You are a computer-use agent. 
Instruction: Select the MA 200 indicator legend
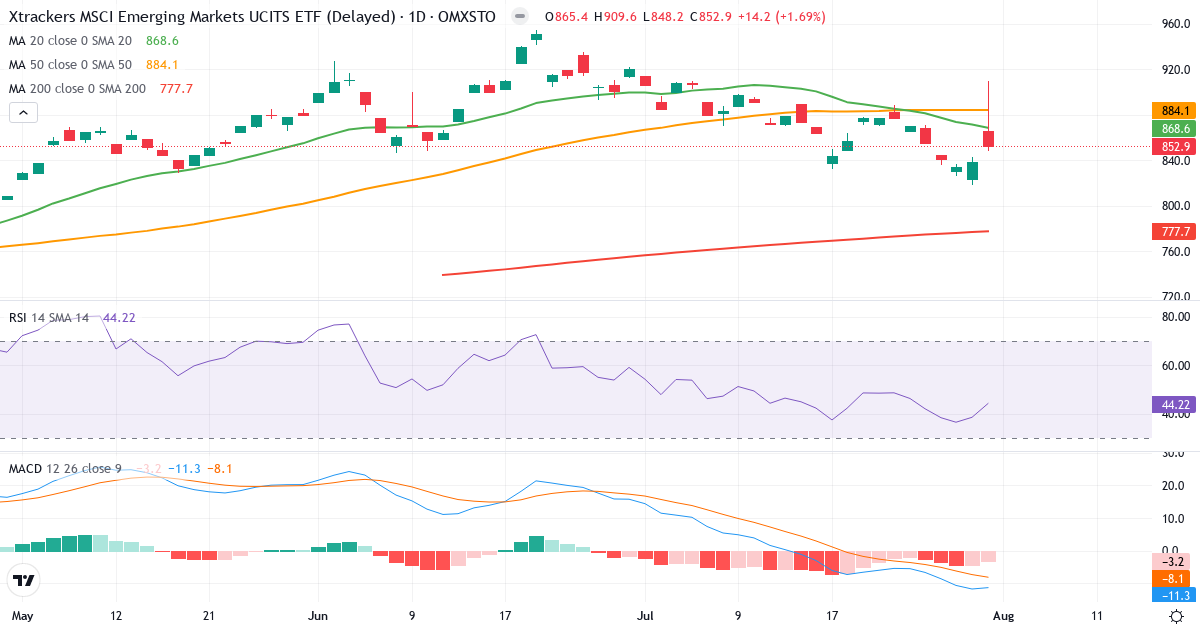point(101,89)
